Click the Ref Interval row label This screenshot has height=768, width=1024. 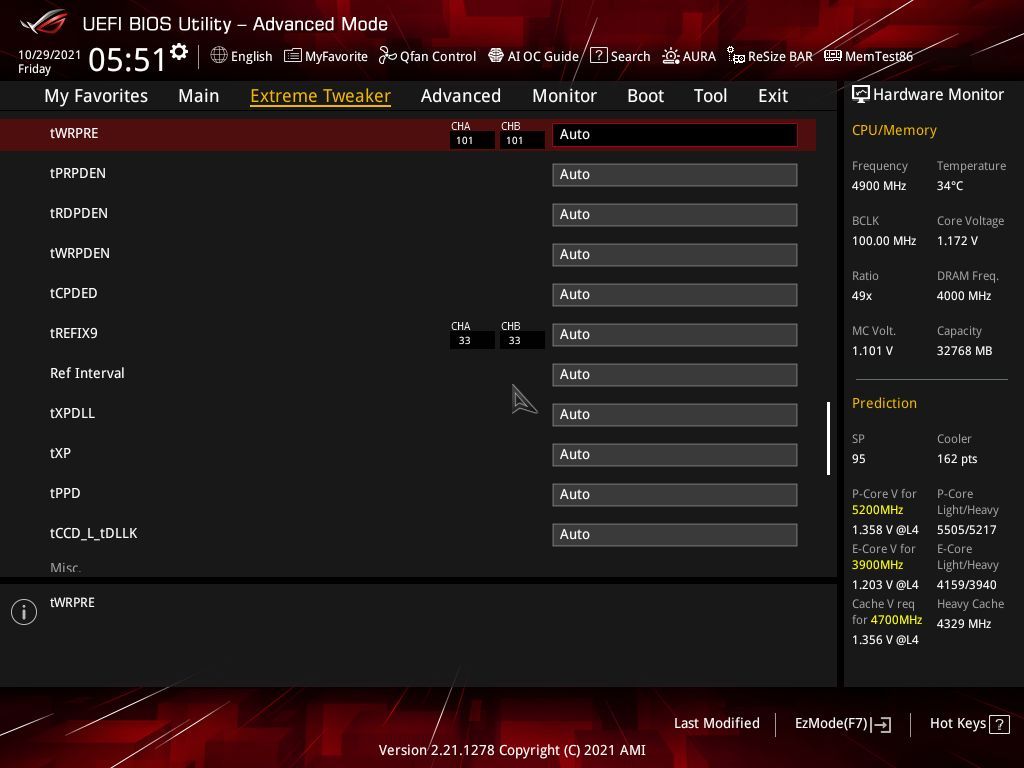coord(87,373)
